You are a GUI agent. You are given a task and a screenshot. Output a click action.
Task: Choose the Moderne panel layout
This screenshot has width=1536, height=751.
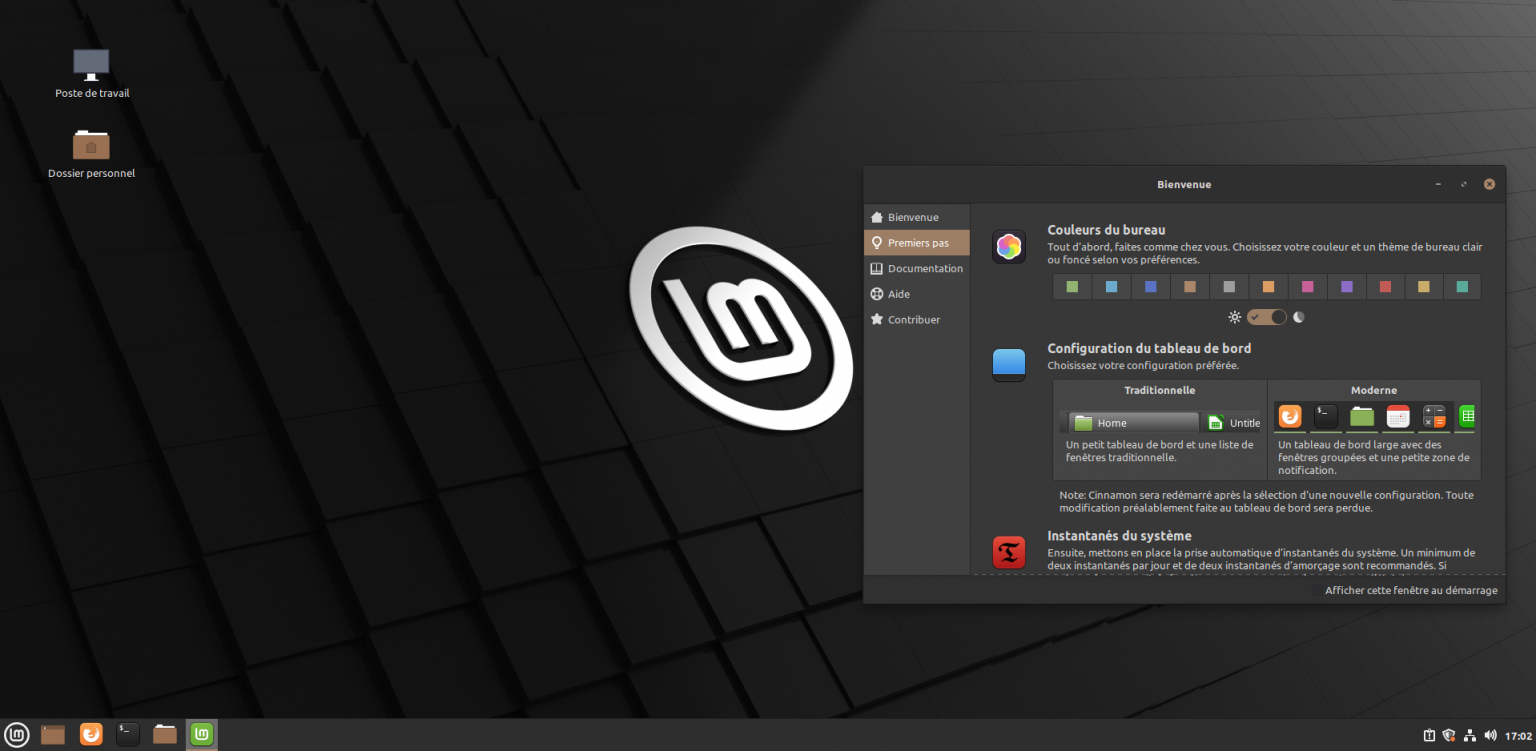1374,430
